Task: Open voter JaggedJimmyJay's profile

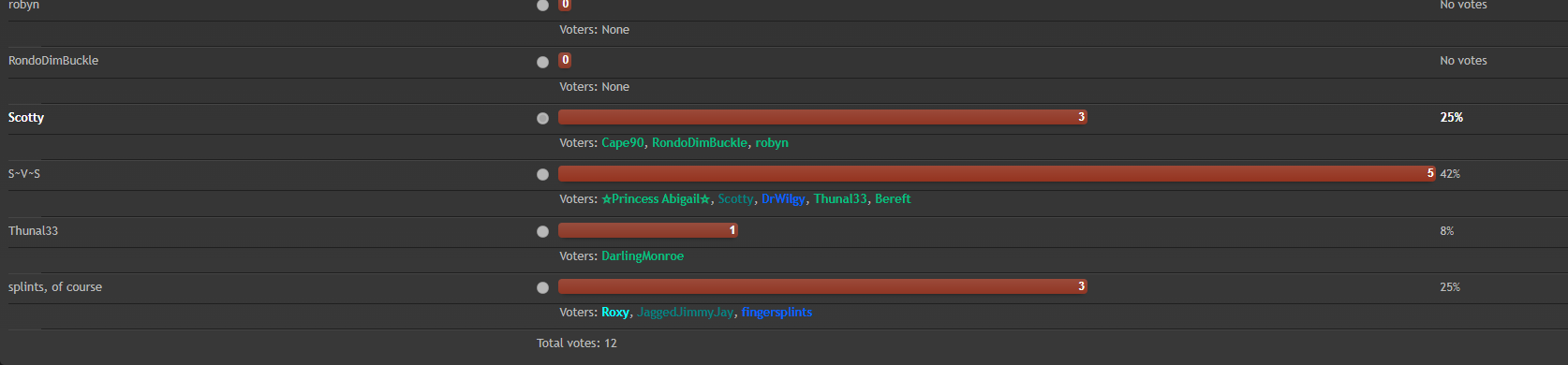Action: coord(686,313)
